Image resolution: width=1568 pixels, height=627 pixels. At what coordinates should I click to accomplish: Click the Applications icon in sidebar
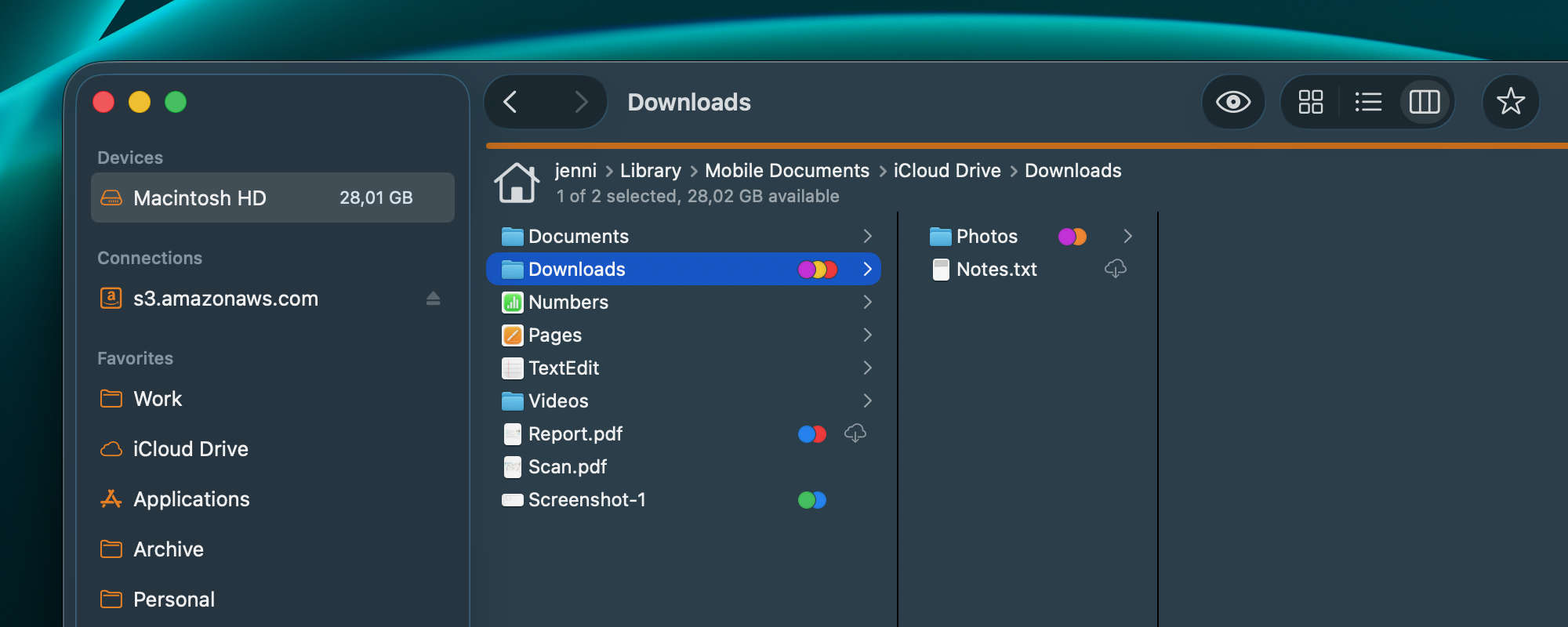pyautogui.click(x=111, y=498)
